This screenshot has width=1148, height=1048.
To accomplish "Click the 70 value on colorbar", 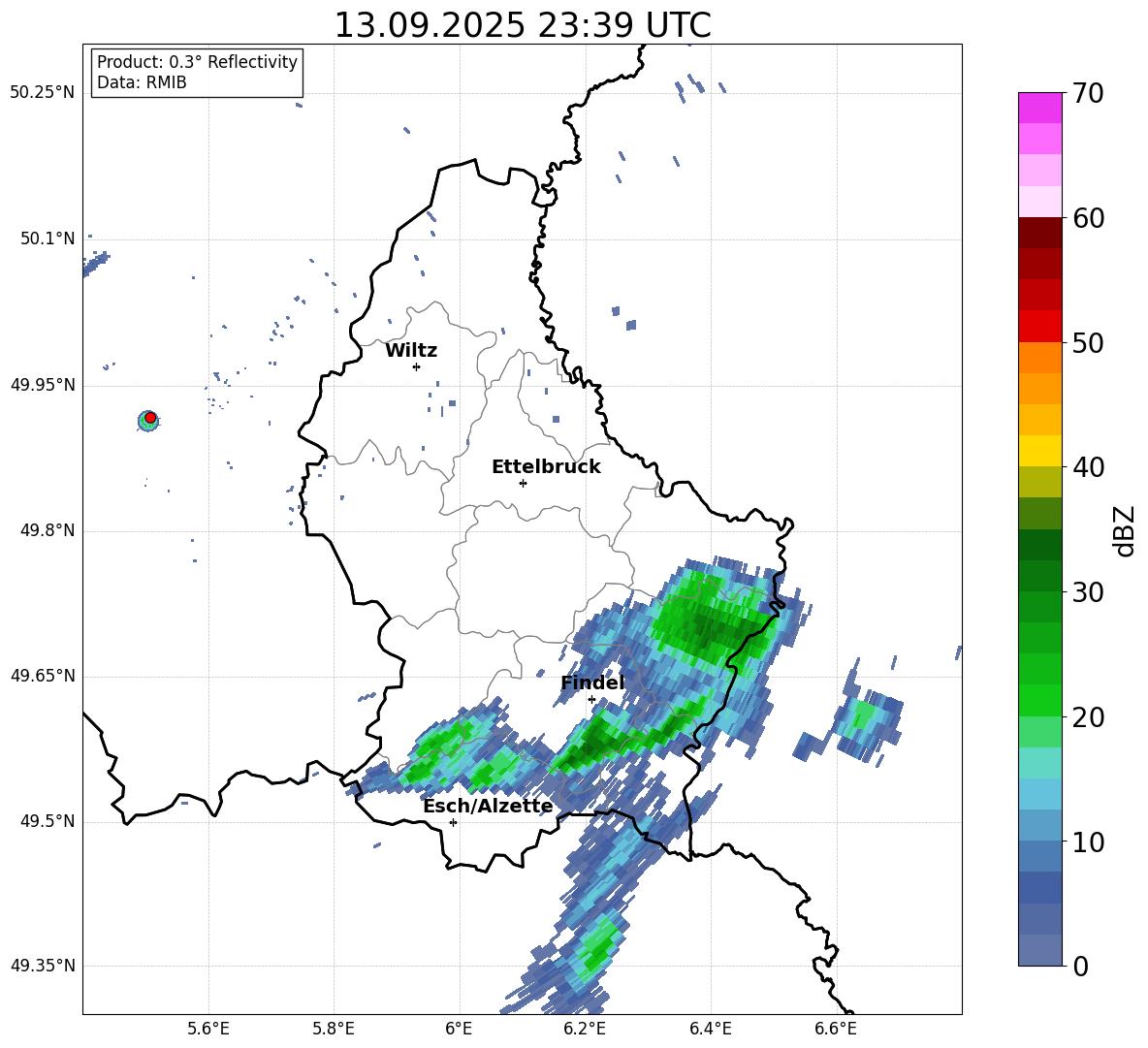I will (x=1088, y=93).
